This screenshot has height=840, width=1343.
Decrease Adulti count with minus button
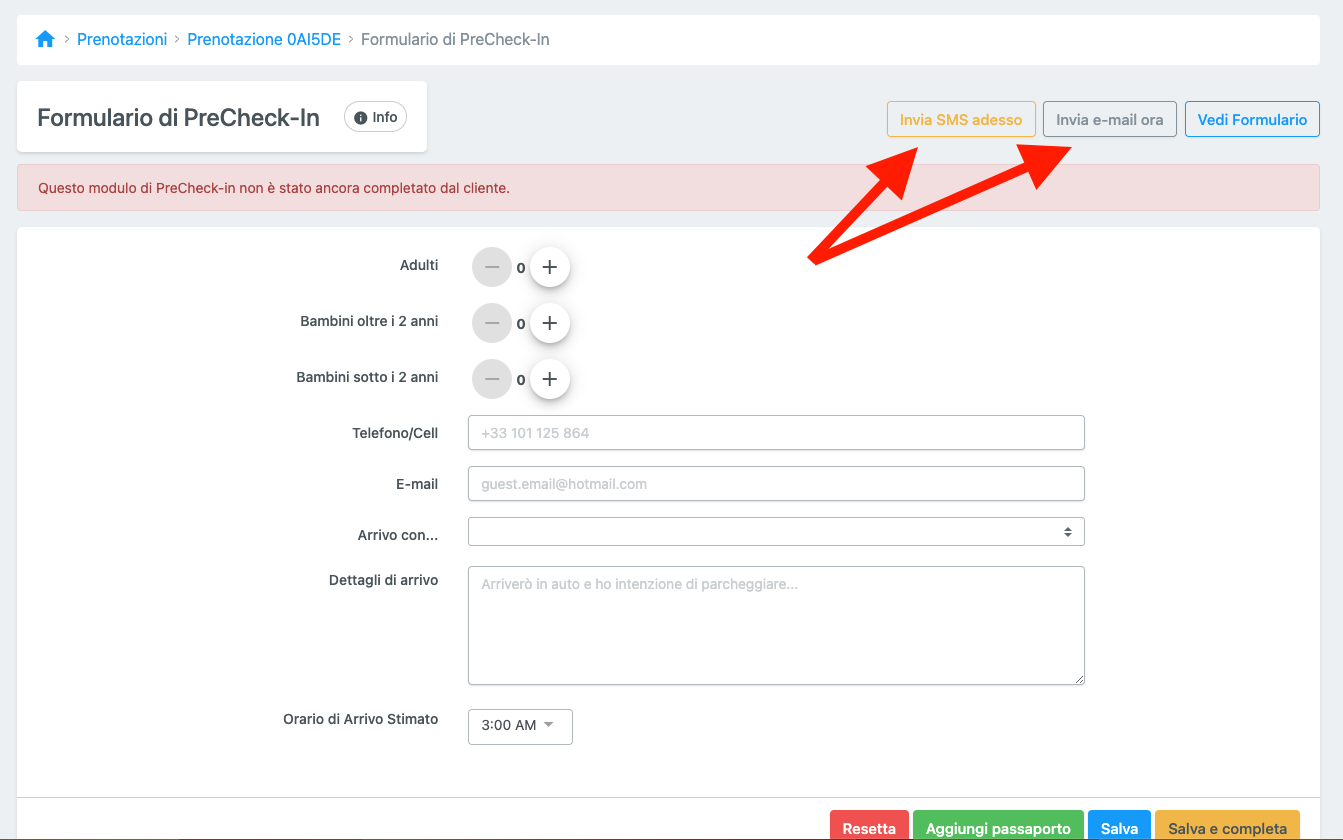[491, 268]
